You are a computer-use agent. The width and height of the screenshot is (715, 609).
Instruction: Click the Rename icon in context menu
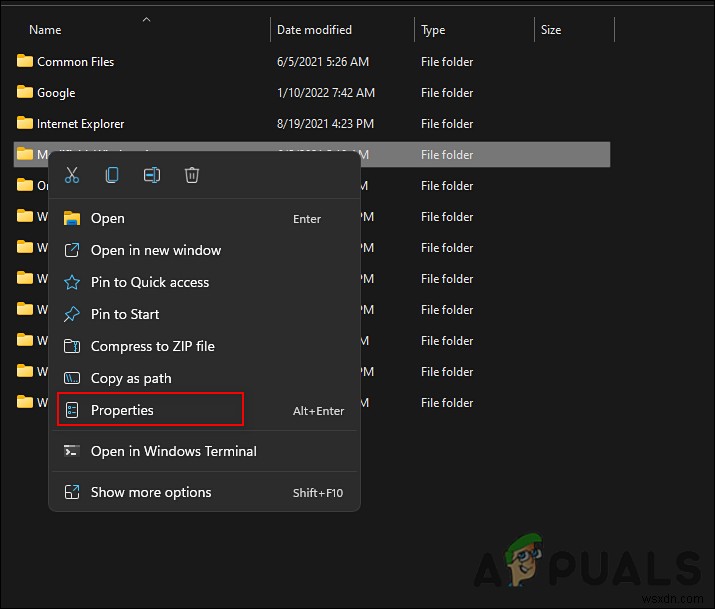click(x=152, y=175)
